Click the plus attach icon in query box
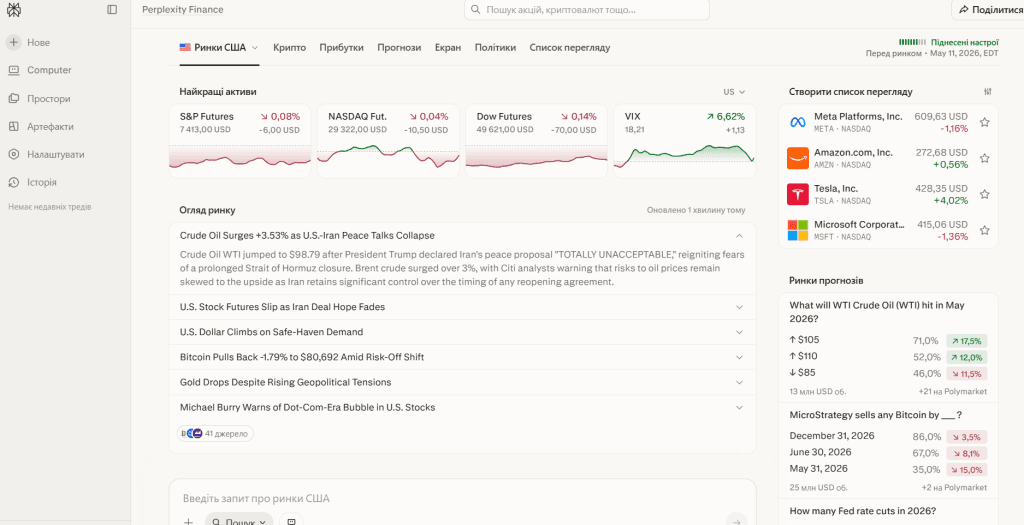 click(x=188, y=522)
